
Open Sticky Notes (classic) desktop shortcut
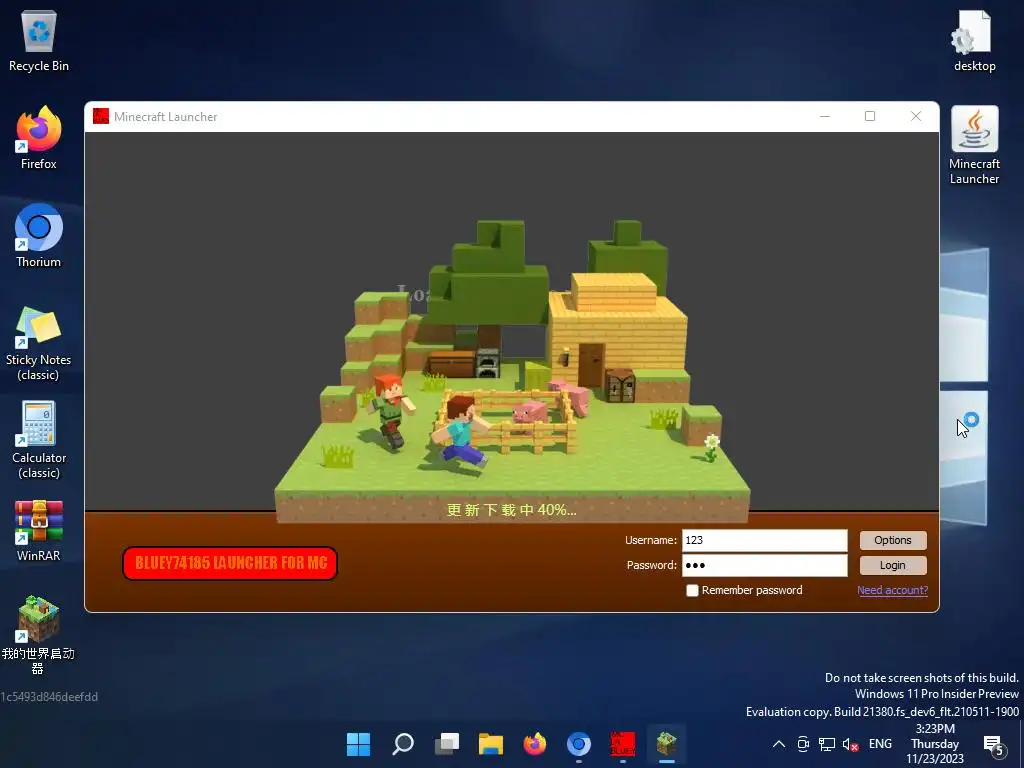pos(39,343)
